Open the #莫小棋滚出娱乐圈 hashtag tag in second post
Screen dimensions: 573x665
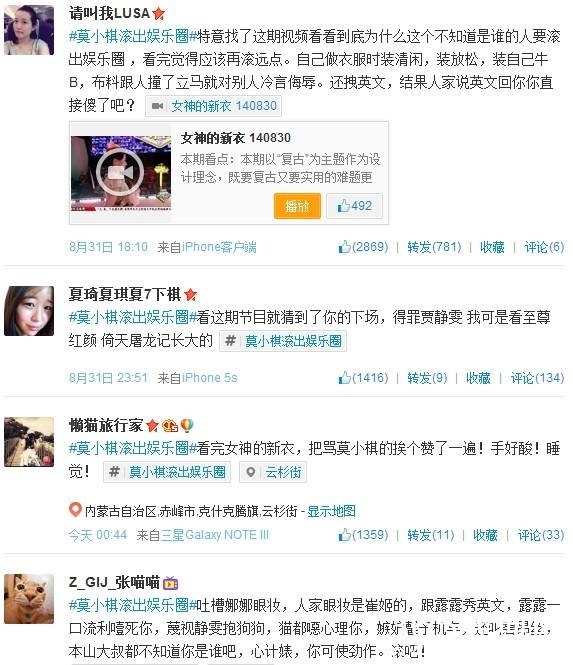tap(283, 341)
